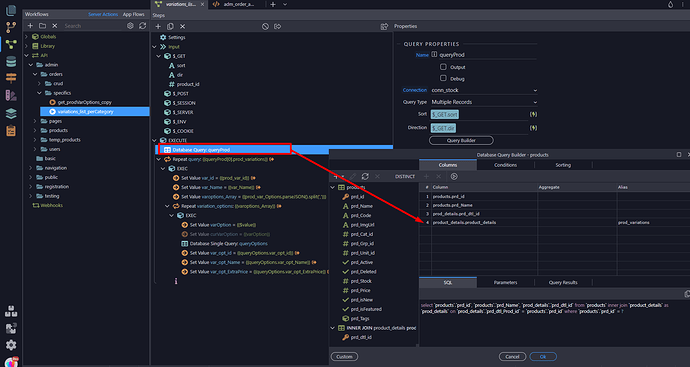690x367 pixels.
Task: Switch to the Query Results tab
Action: (x=563, y=283)
